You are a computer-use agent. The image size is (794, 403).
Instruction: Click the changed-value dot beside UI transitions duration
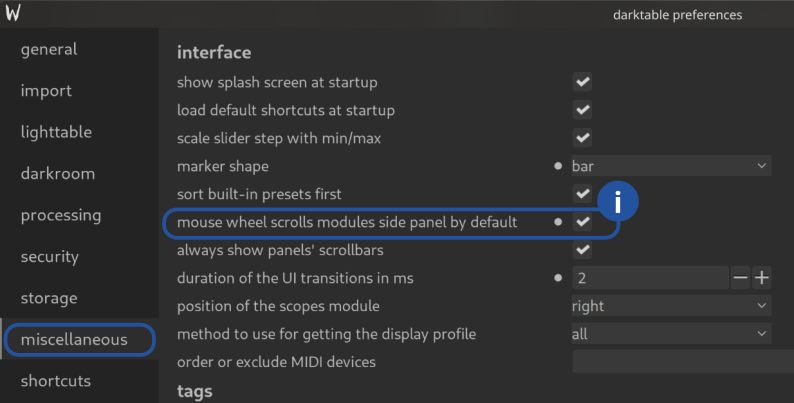[x=558, y=277]
